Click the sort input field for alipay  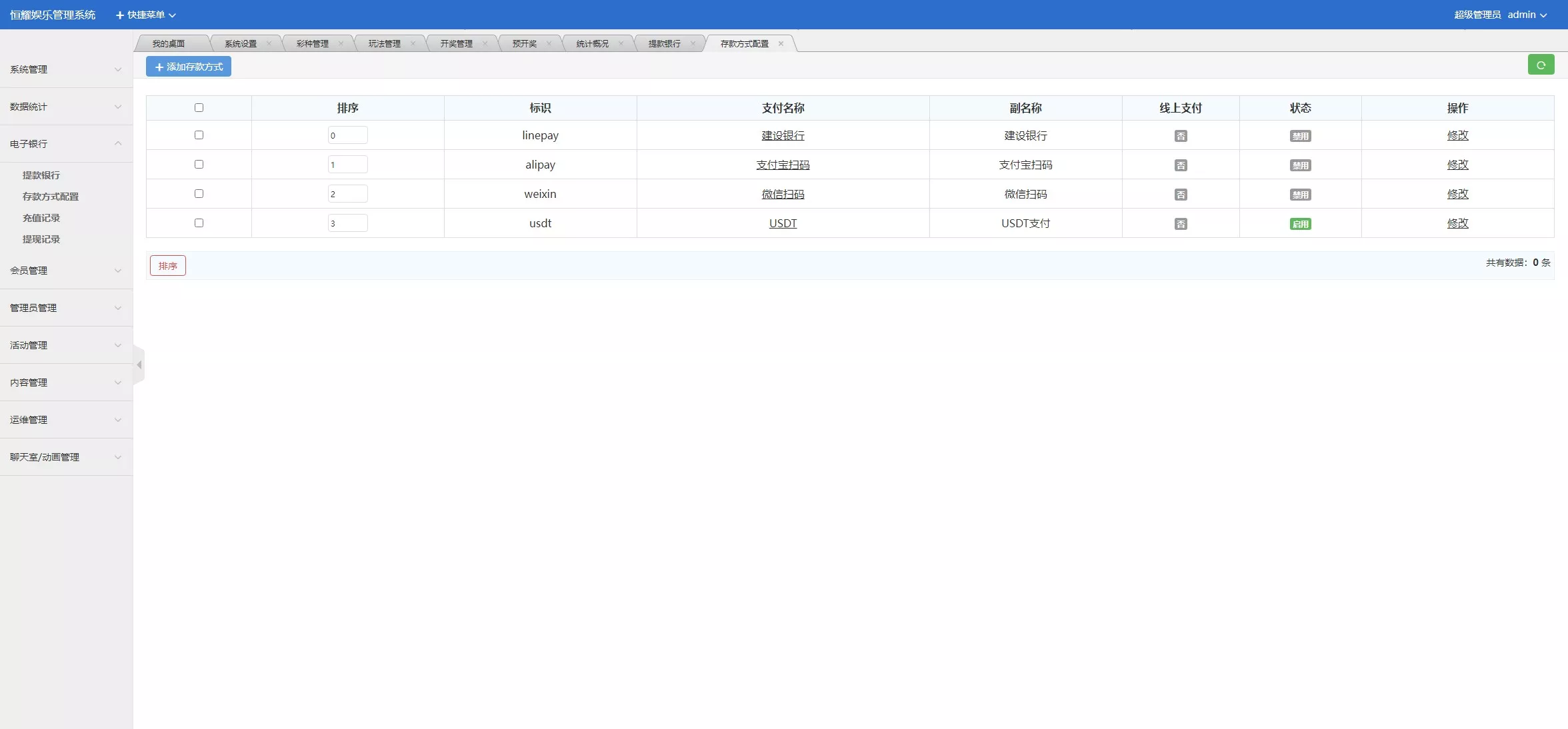pyautogui.click(x=347, y=164)
